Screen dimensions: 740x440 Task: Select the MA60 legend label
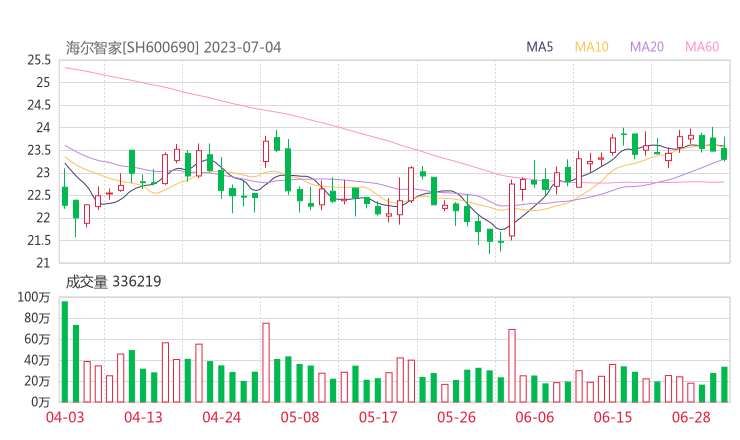[702, 47]
